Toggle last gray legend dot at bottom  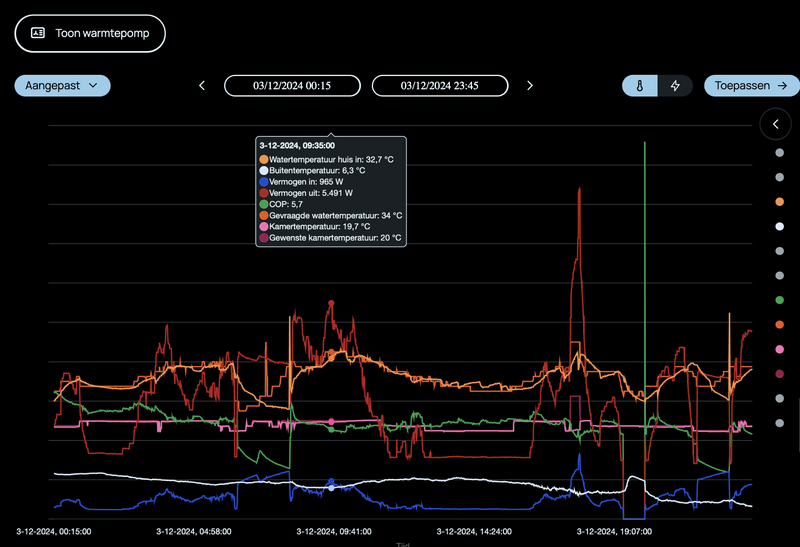pos(780,423)
